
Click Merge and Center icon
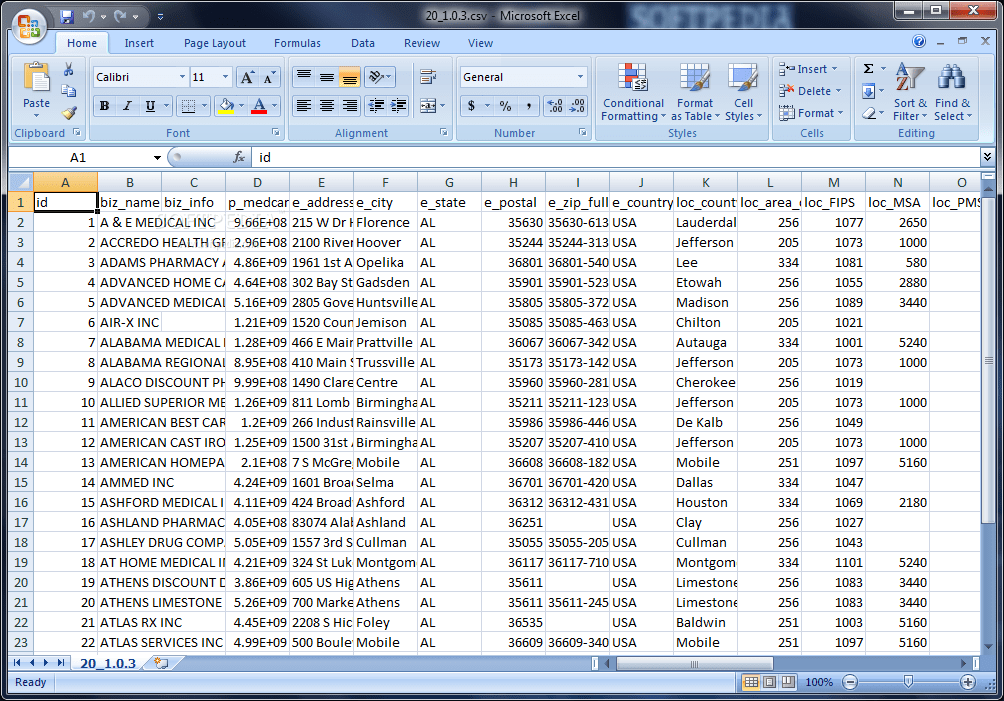coord(428,106)
